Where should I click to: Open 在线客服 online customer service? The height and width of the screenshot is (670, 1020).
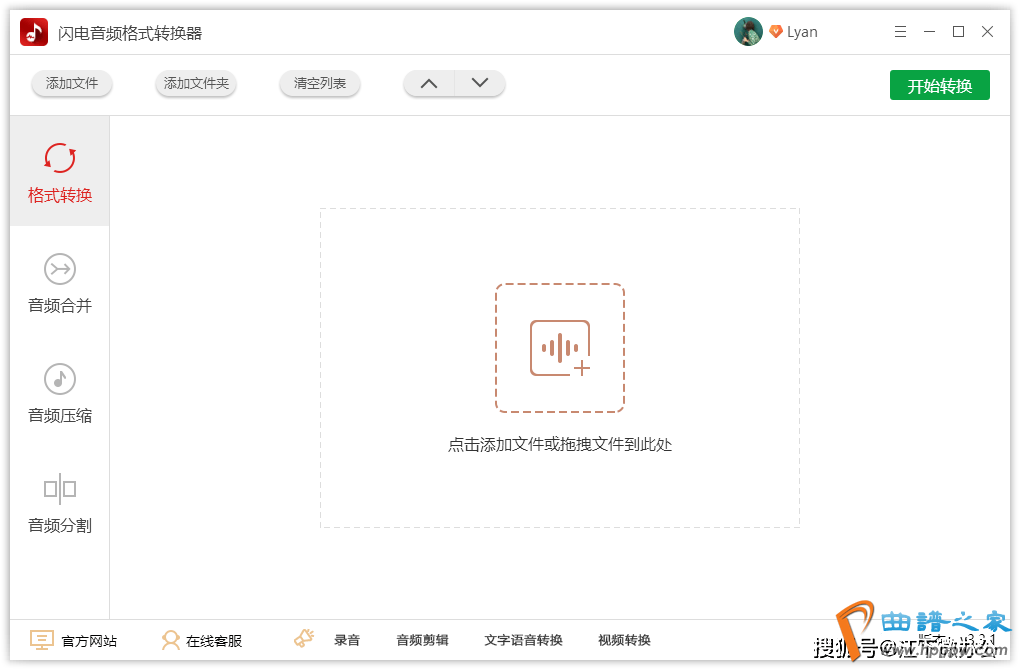pyautogui.click(x=202, y=641)
